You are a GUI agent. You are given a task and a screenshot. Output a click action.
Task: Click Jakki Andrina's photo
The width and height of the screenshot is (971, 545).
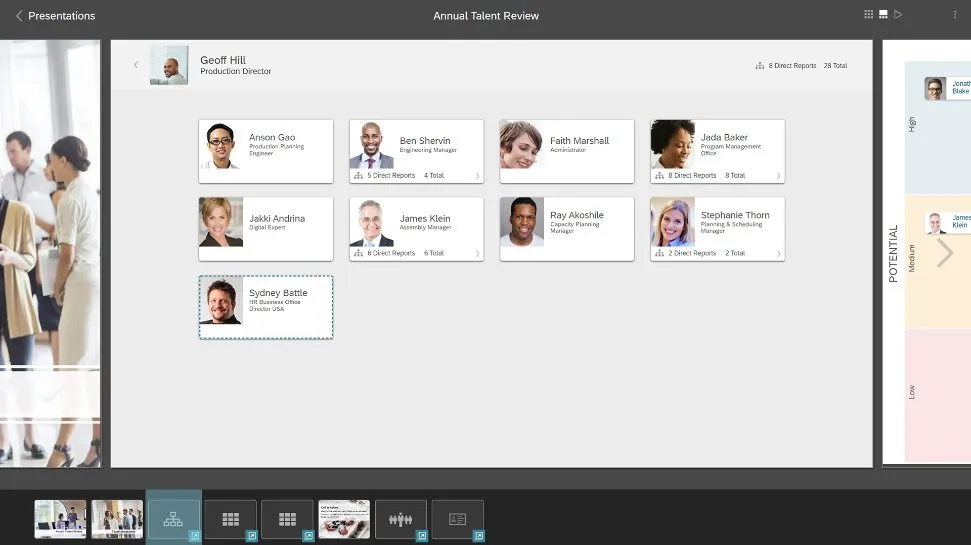pyautogui.click(x=221, y=222)
